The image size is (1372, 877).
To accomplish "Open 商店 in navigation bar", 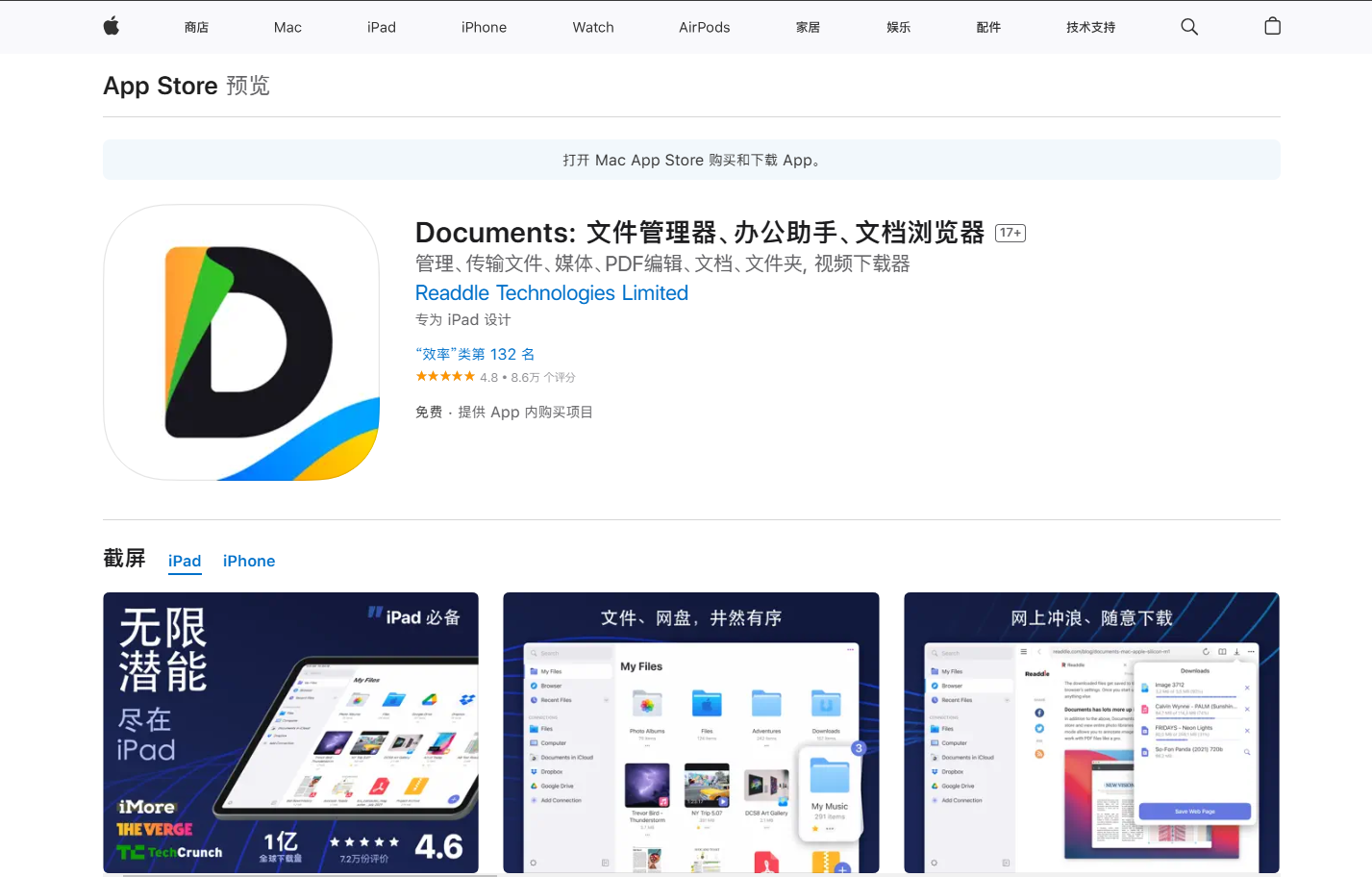I will pos(196,27).
